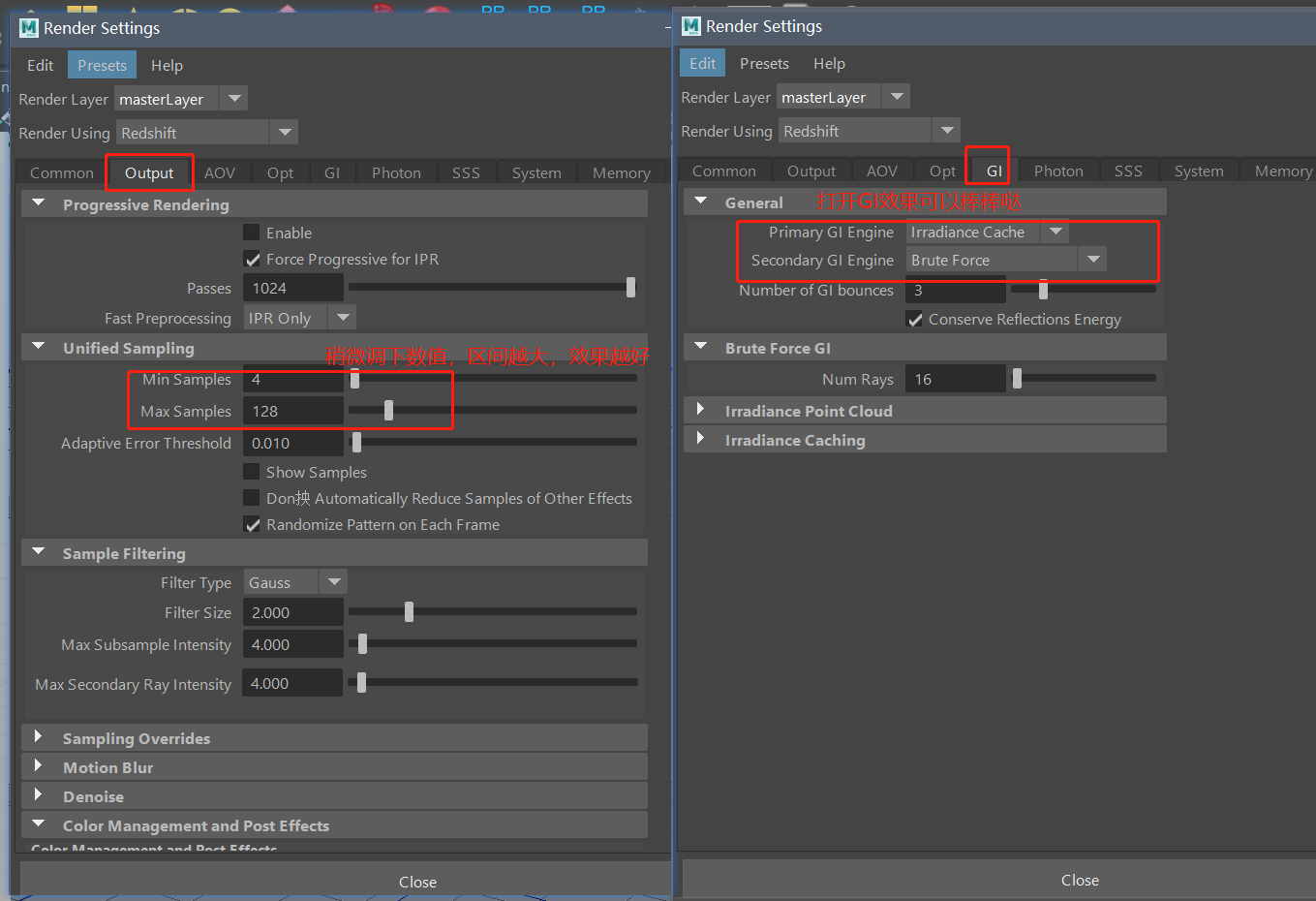
Task: Collapse the Unified Sampling section
Action: tap(39, 347)
